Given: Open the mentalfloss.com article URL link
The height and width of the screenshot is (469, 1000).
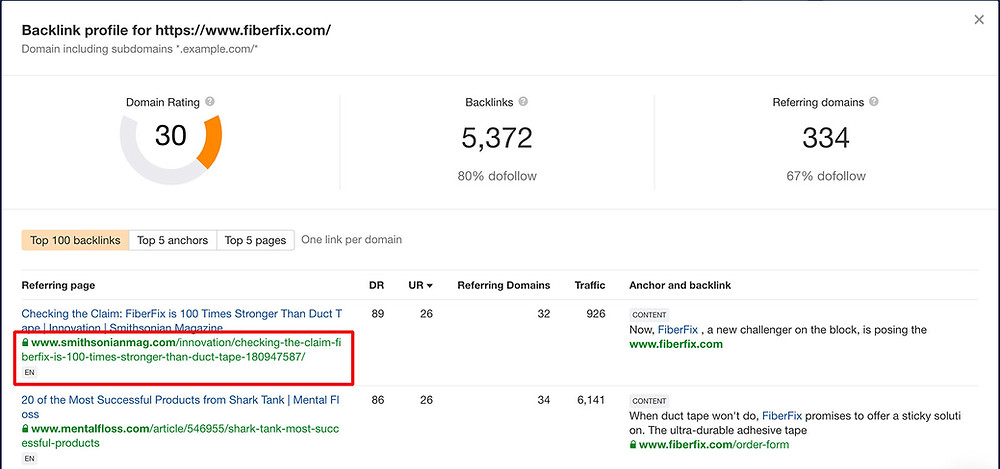Looking at the screenshot, I should click(x=180, y=436).
